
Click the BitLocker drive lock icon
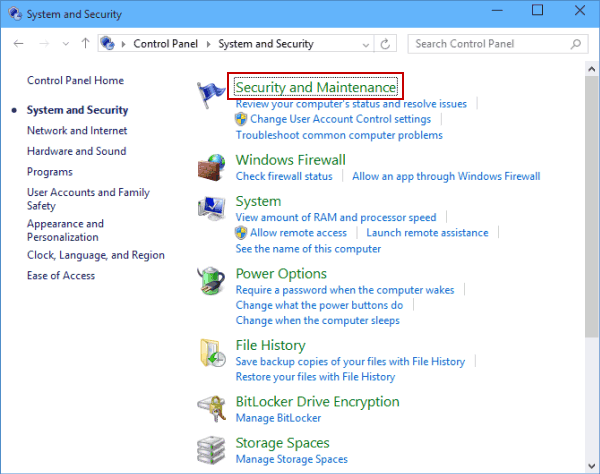tap(212, 409)
